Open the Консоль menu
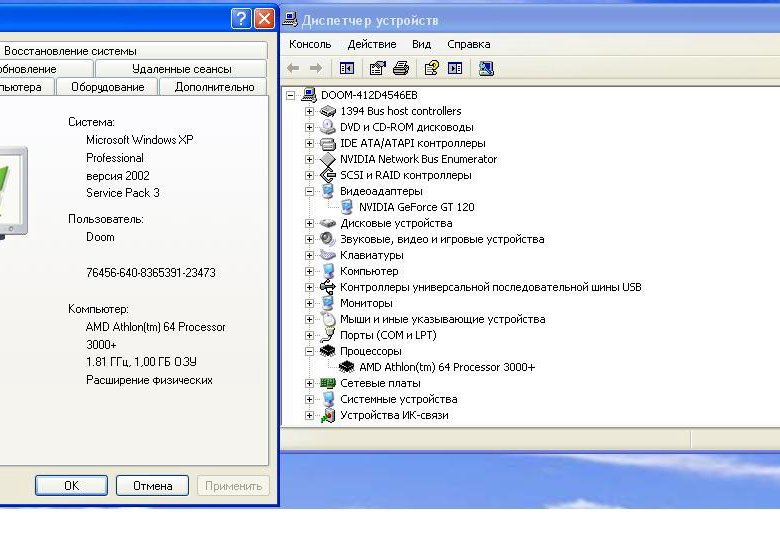The height and width of the screenshot is (540, 780). tap(310, 44)
